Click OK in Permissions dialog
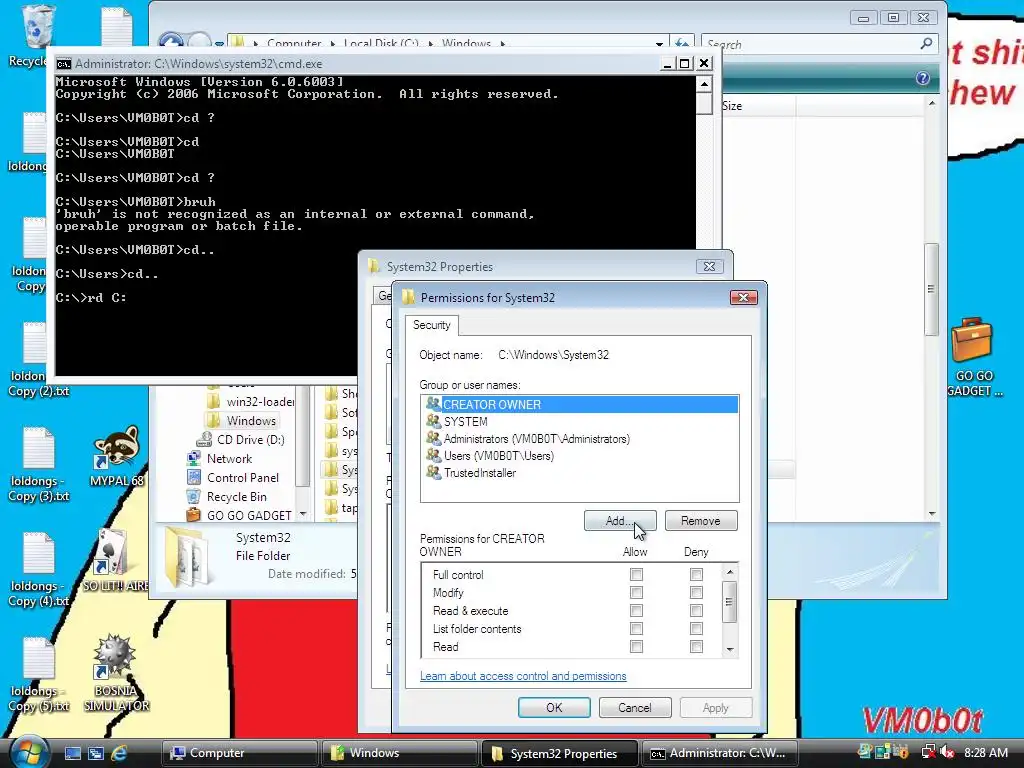Viewport: 1024px width, 768px height. coord(554,708)
